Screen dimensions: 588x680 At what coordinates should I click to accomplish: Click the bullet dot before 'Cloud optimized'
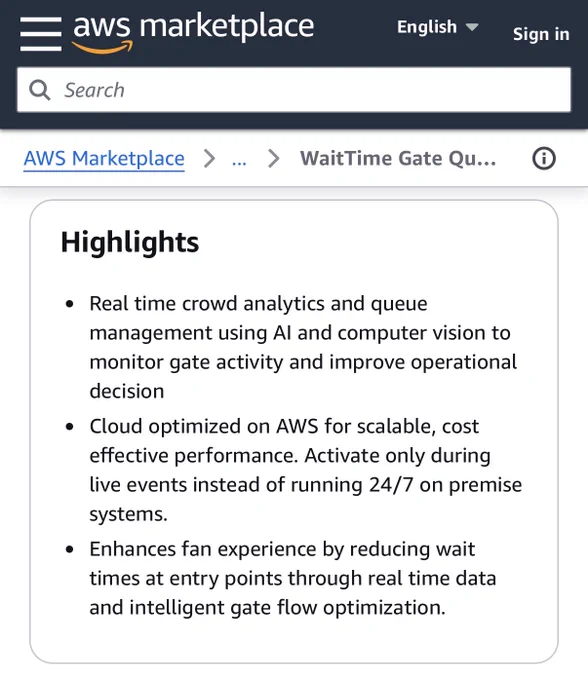point(69,427)
